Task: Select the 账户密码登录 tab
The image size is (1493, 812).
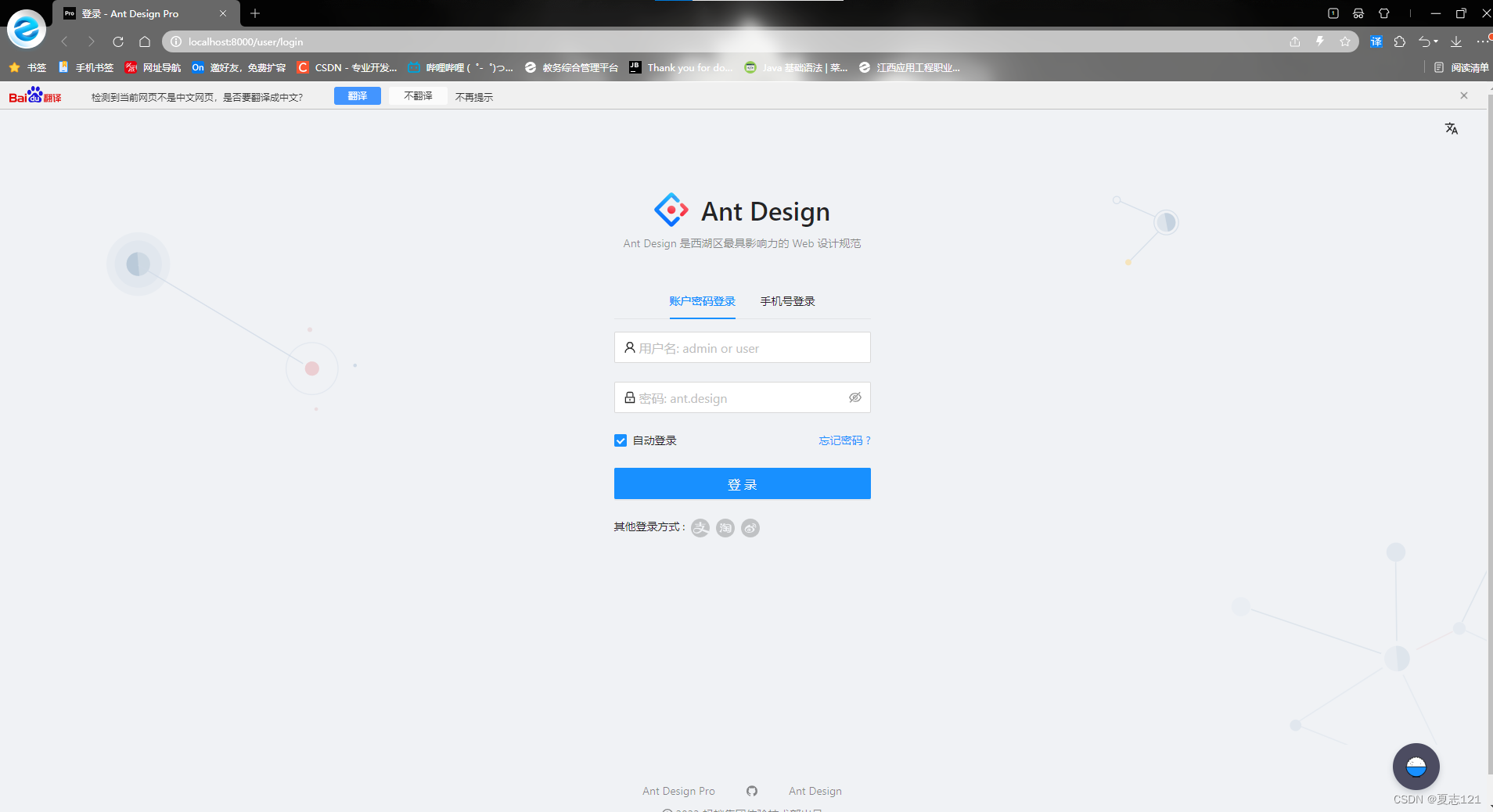Action: pos(702,301)
